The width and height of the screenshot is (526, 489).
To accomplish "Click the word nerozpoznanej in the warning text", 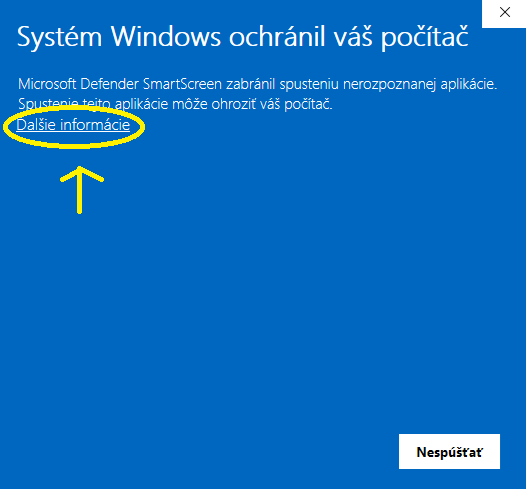I will click(x=389, y=85).
